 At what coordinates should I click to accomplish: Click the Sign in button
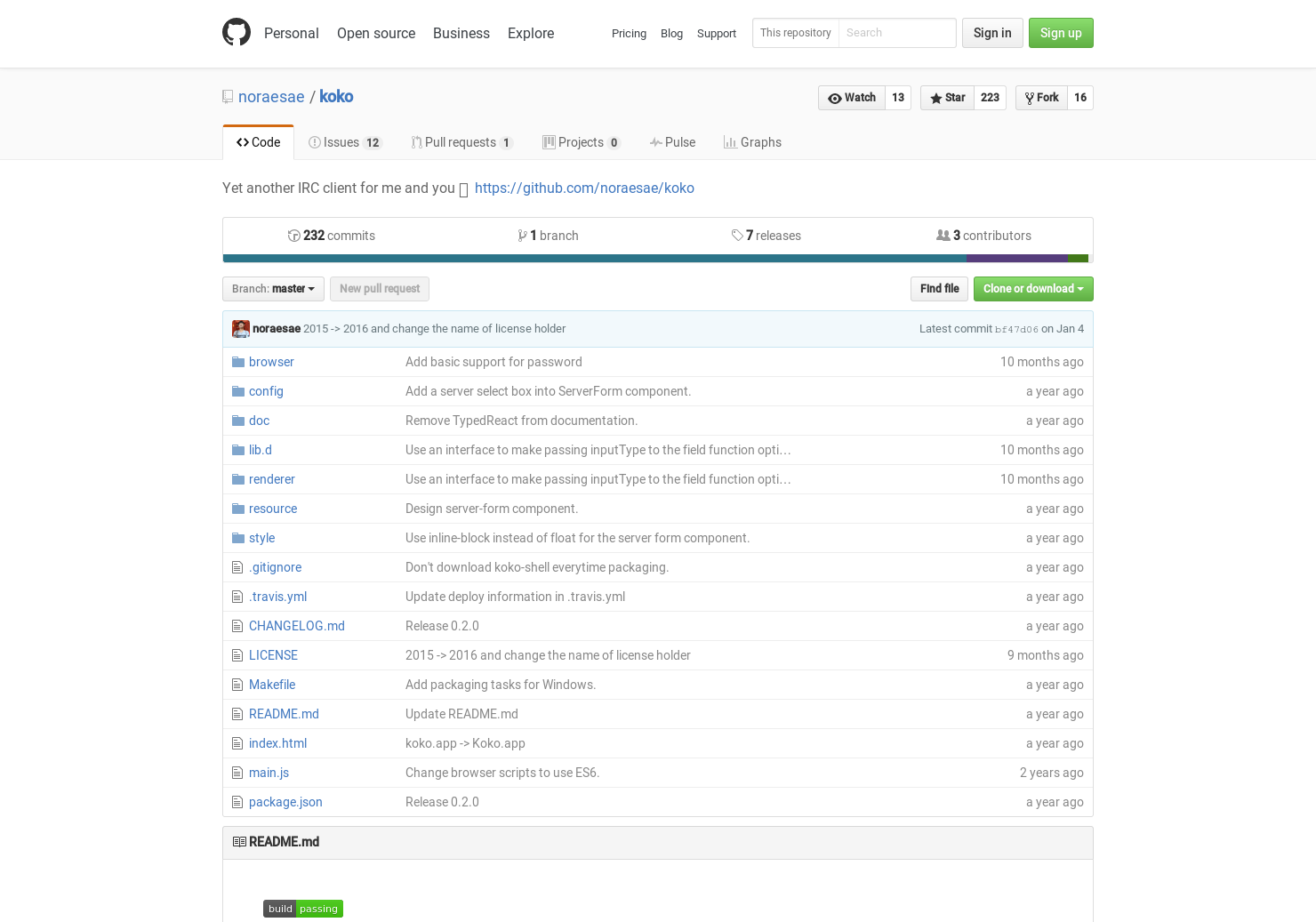(x=992, y=33)
